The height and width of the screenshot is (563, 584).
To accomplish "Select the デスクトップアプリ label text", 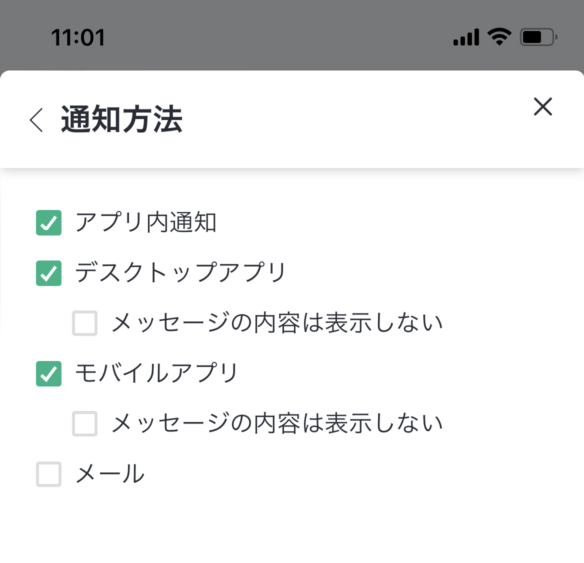I will click(180, 273).
